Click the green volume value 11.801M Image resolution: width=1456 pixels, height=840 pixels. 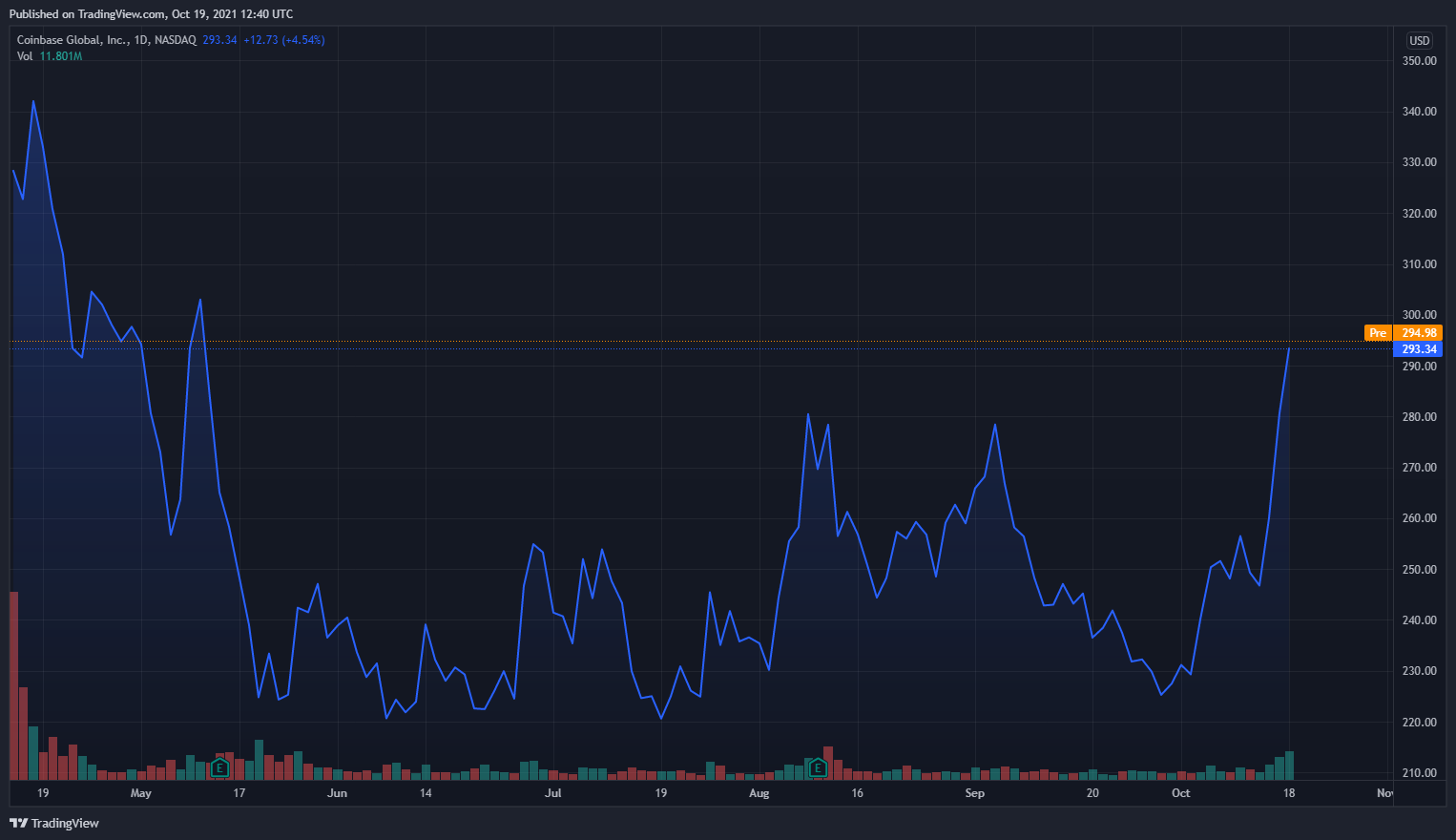click(60, 55)
